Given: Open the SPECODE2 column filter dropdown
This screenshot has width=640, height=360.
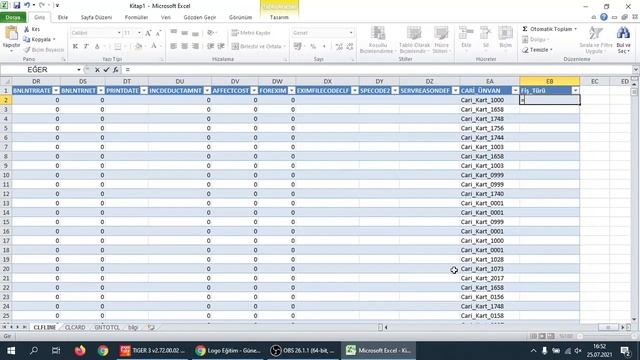Looking at the screenshot, I should (x=395, y=91).
